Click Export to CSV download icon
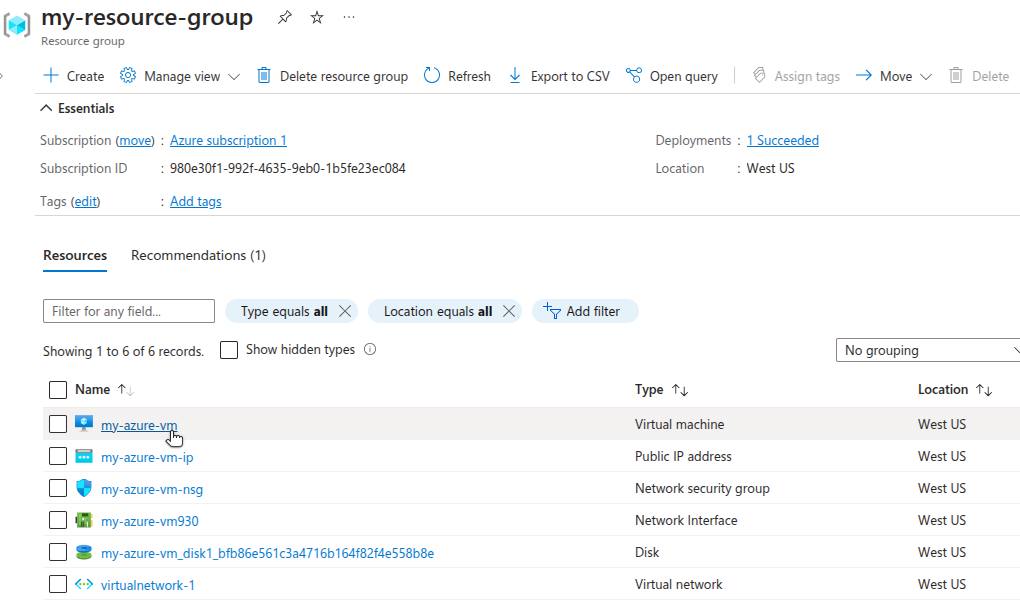1020x607 pixels. 515,75
